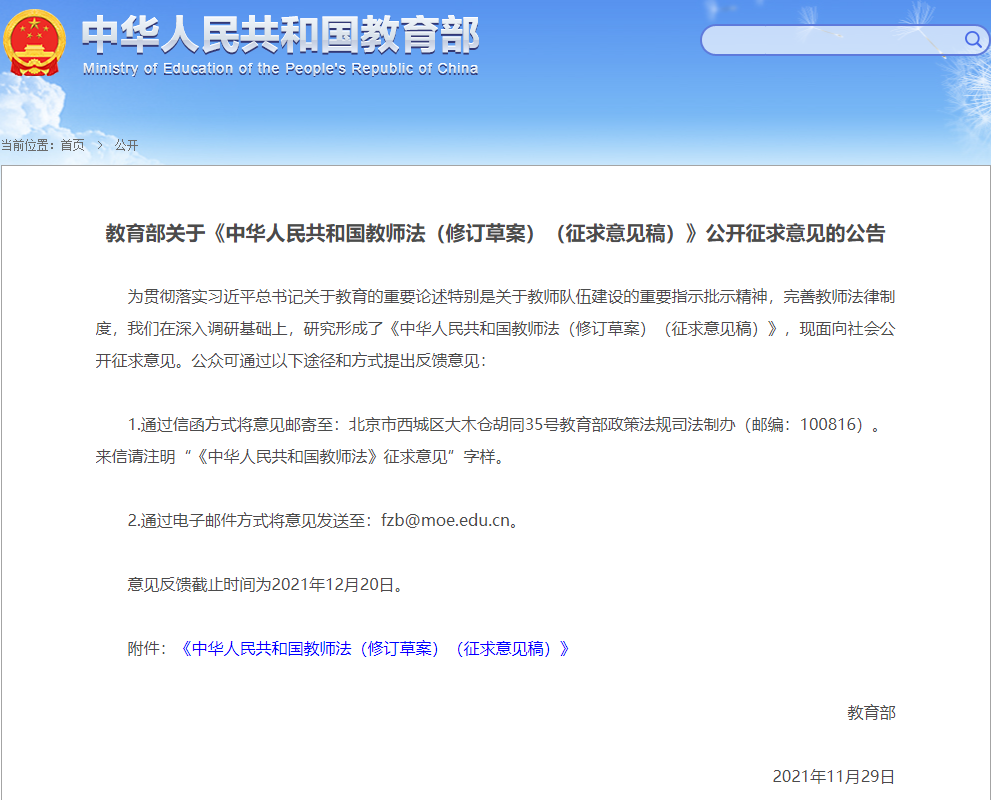This screenshot has width=991, height=800.
Task: Click the national emblem logo
Action: pos(34,43)
